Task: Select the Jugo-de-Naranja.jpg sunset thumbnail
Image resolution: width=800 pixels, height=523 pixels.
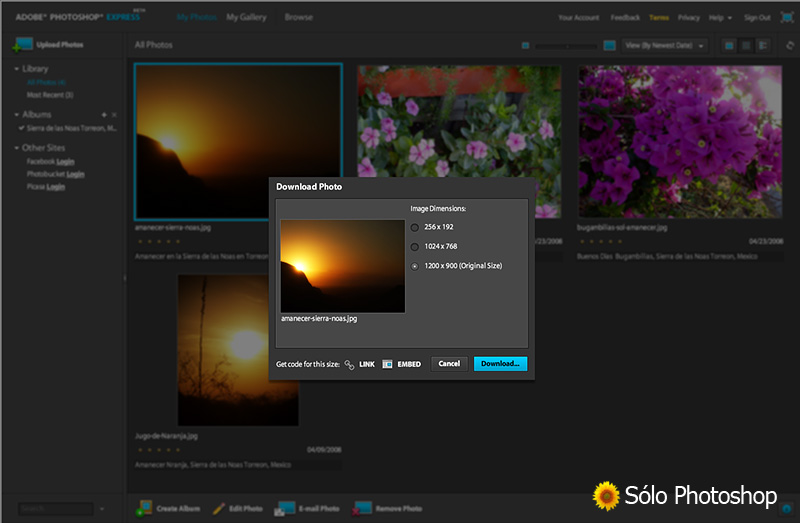Action: [x=238, y=350]
